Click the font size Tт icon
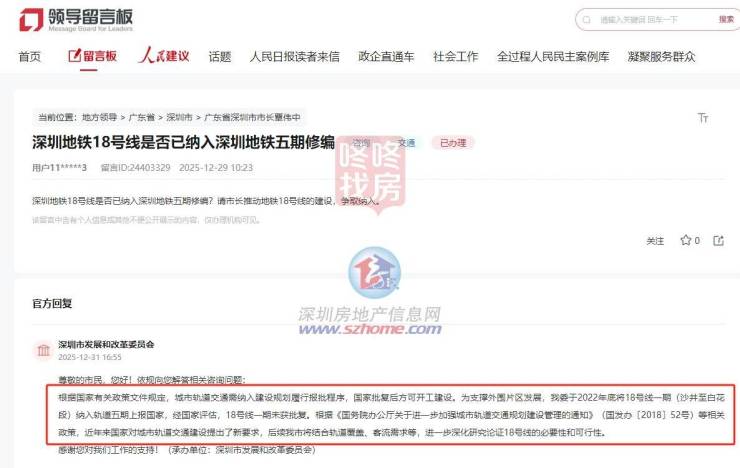Viewport: 740px width, 468px height. [x=703, y=117]
